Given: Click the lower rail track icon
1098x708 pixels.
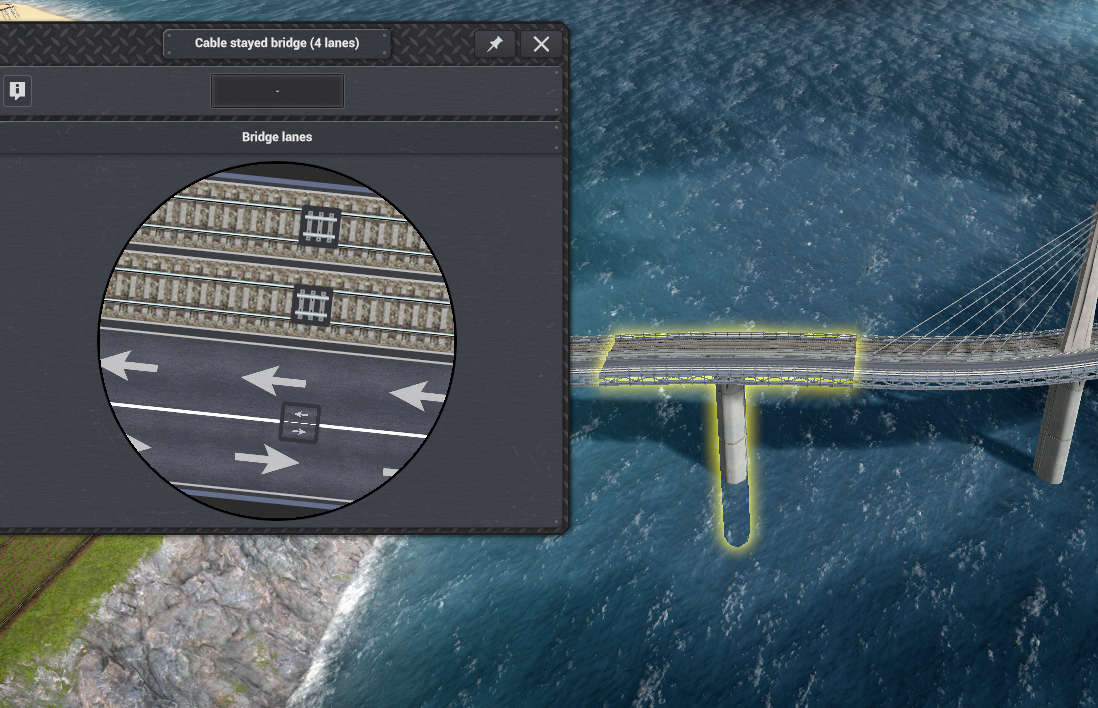Looking at the screenshot, I should (x=311, y=305).
